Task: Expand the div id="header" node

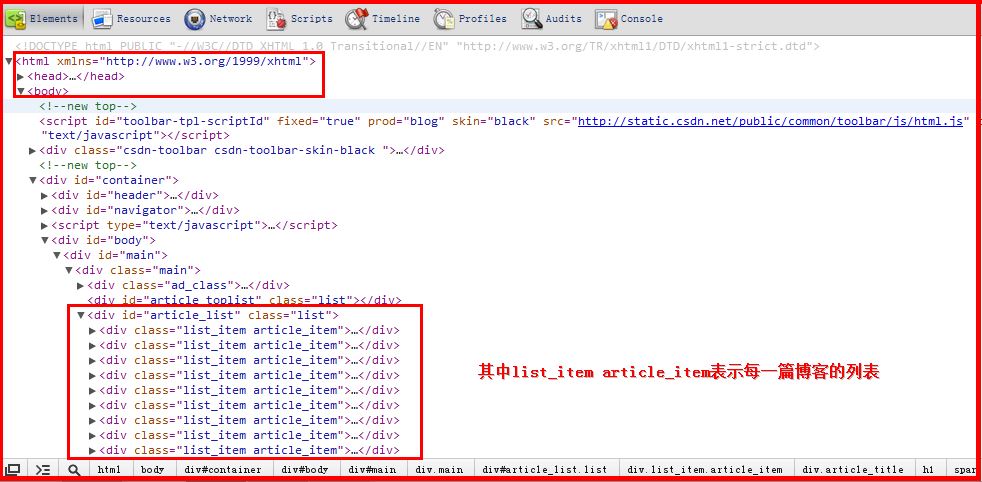Action: coord(44,195)
